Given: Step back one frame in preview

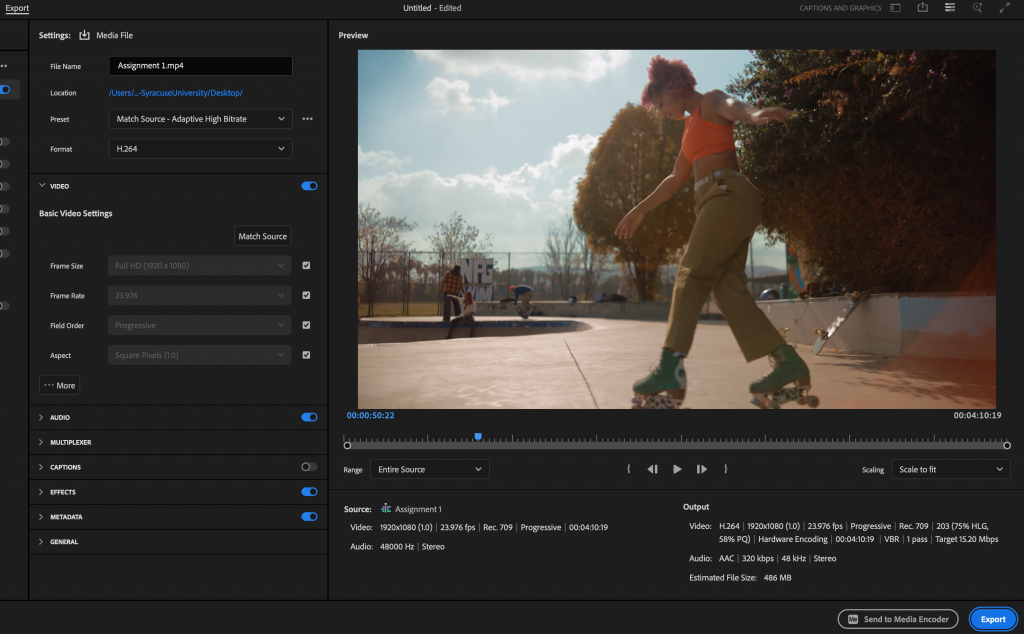Looking at the screenshot, I should click(652, 469).
